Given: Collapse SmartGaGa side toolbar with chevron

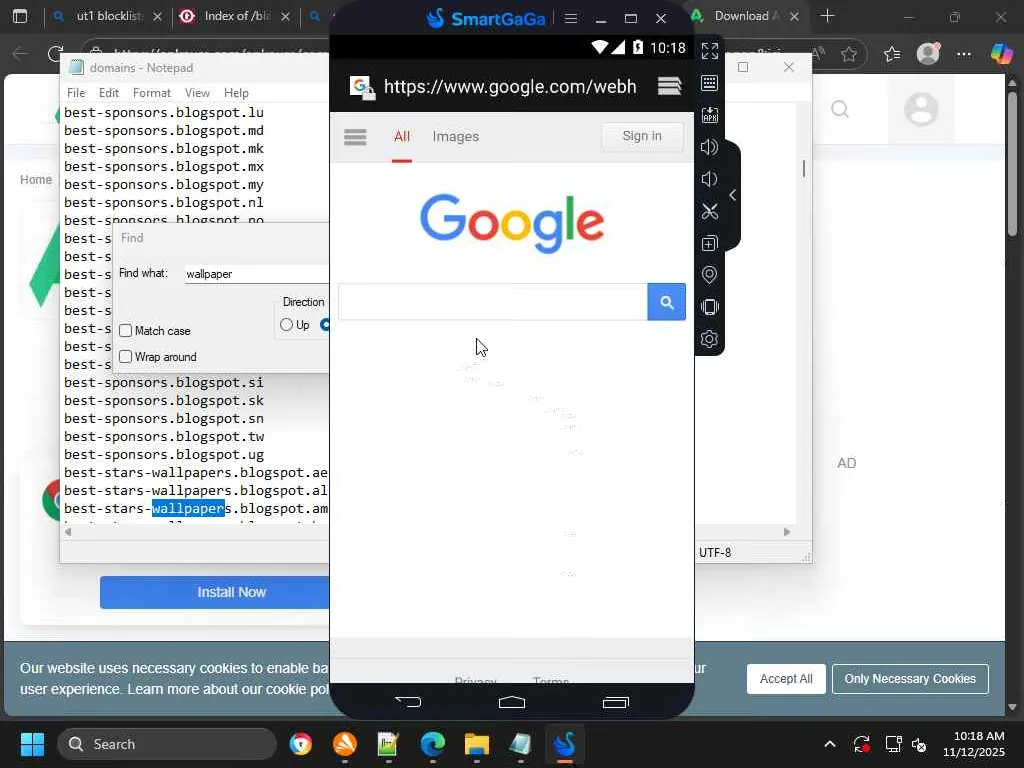Looking at the screenshot, I should 733,195.
